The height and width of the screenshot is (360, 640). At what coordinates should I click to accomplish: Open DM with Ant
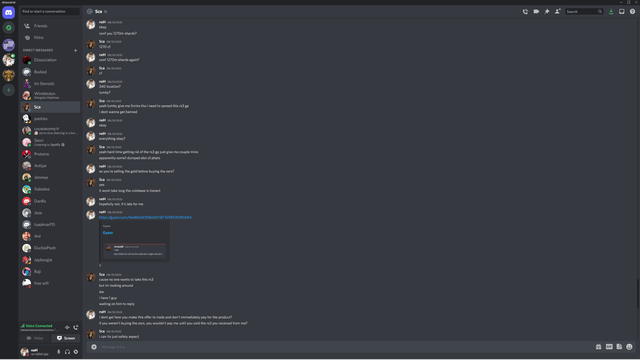coord(50,236)
